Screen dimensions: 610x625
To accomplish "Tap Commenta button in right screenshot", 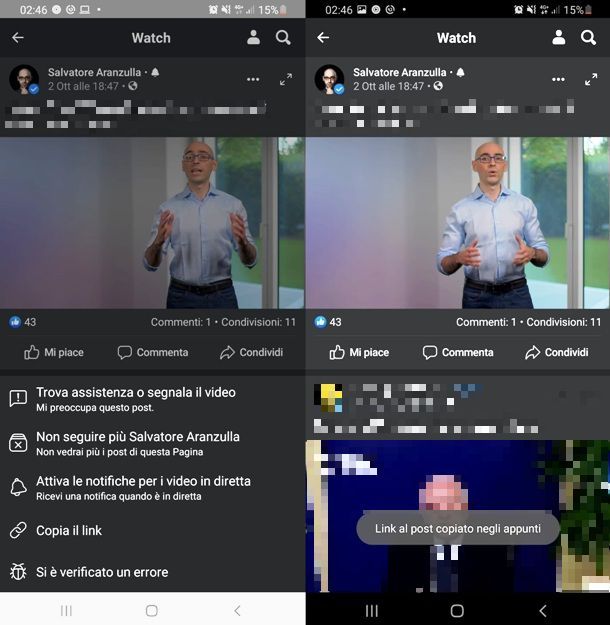I will pos(458,352).
